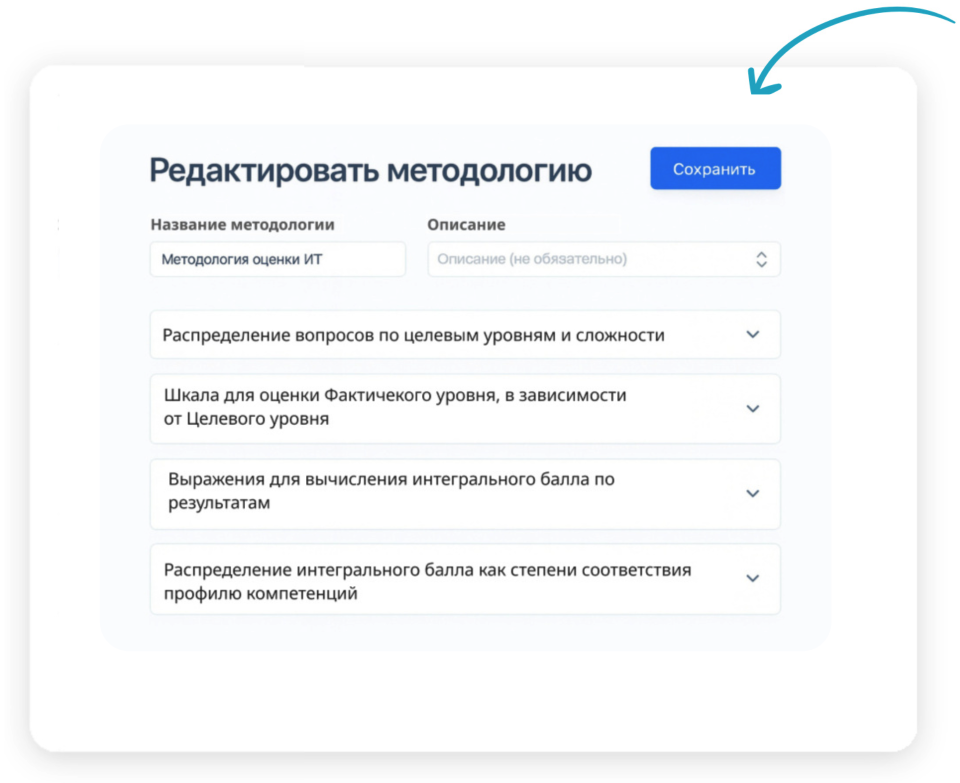Image resolution: width=960 pixels, height=783 pixels.
Task: Open chevron for Шкала для оценки Фактичекого уровня
Action: coord(752,408)
